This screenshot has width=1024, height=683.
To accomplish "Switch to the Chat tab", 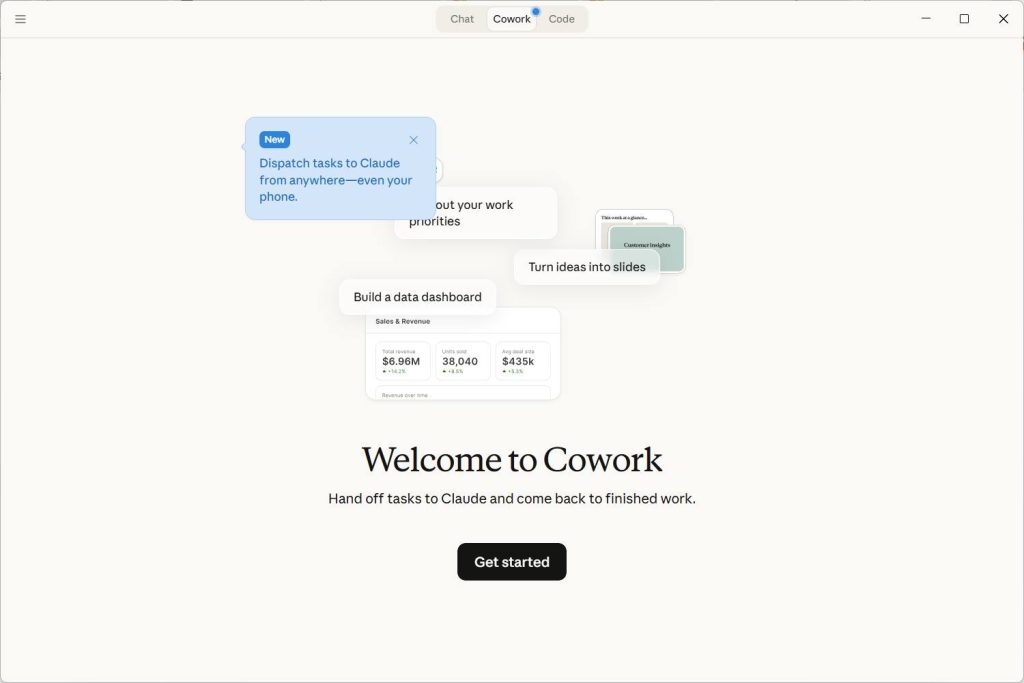I will [460, 18].
